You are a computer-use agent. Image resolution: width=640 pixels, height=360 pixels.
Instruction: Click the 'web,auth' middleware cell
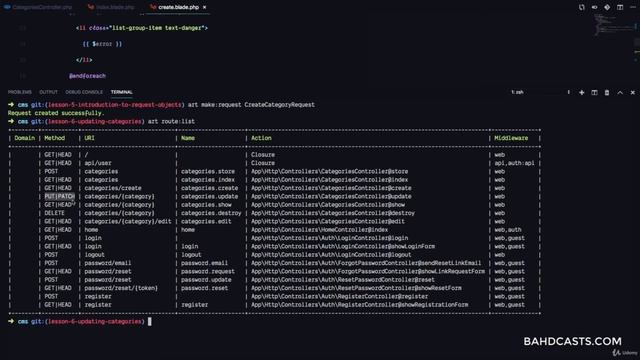pyautogui.click(x=508, y=230)
